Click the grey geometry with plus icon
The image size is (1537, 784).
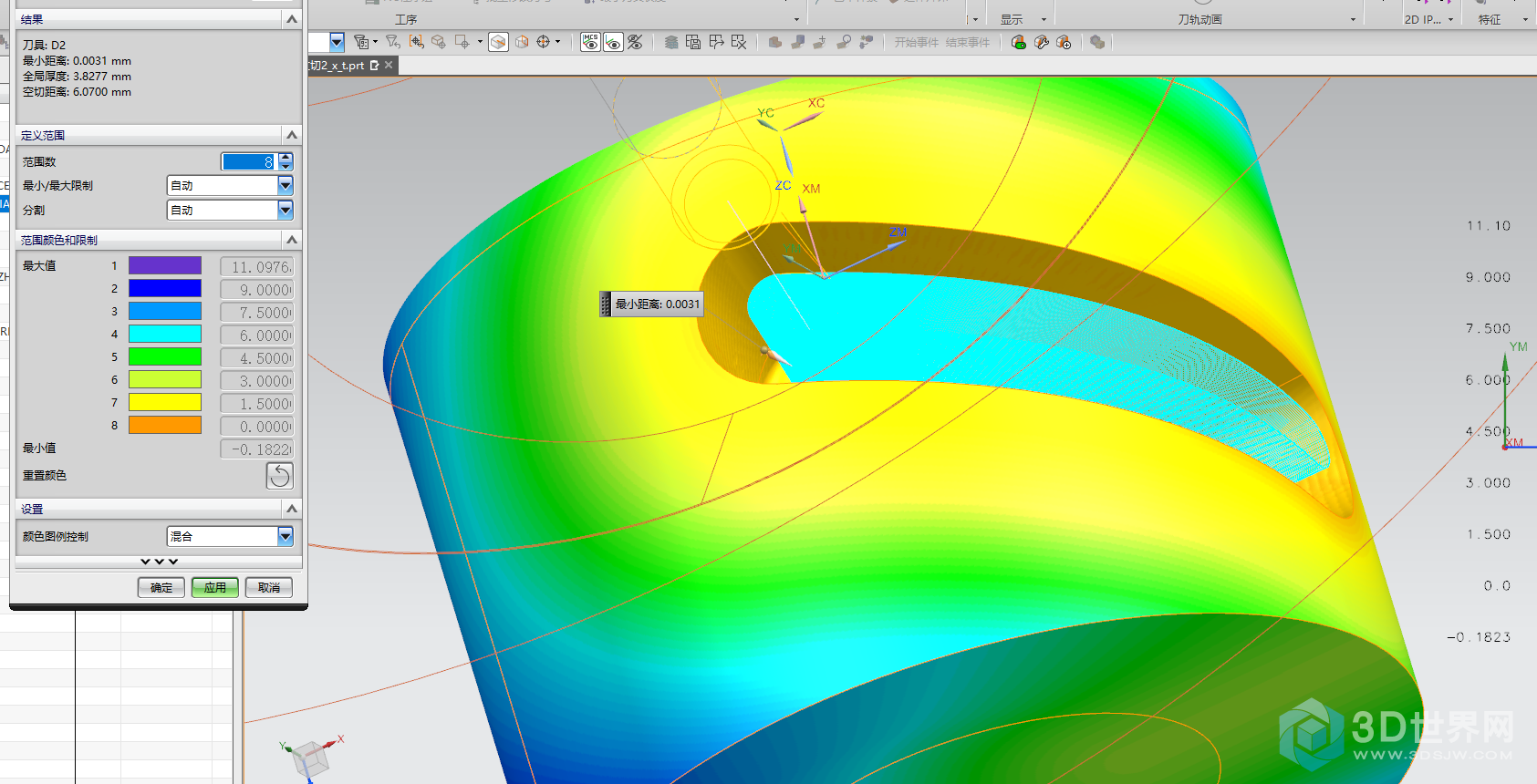coord(820,42)
